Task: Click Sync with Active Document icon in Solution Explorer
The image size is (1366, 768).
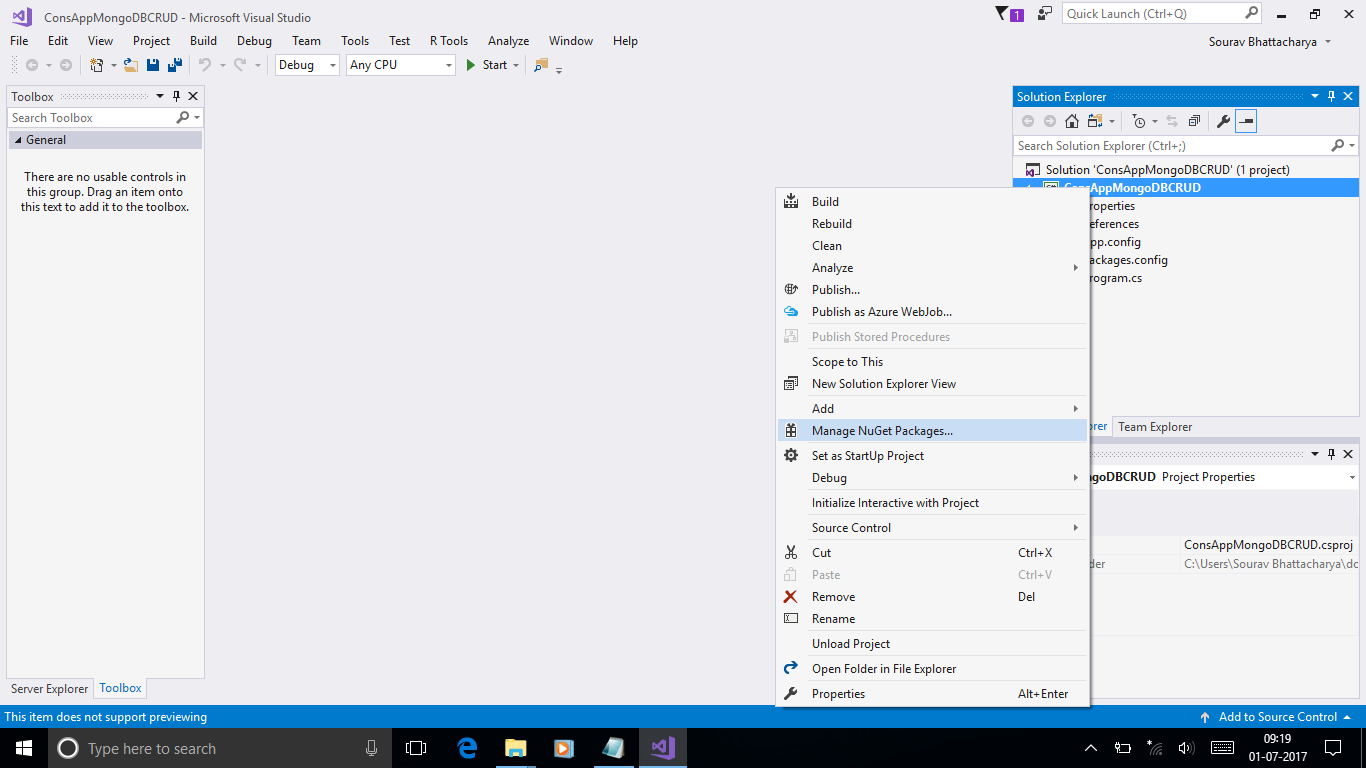Action: [1172, 121]
